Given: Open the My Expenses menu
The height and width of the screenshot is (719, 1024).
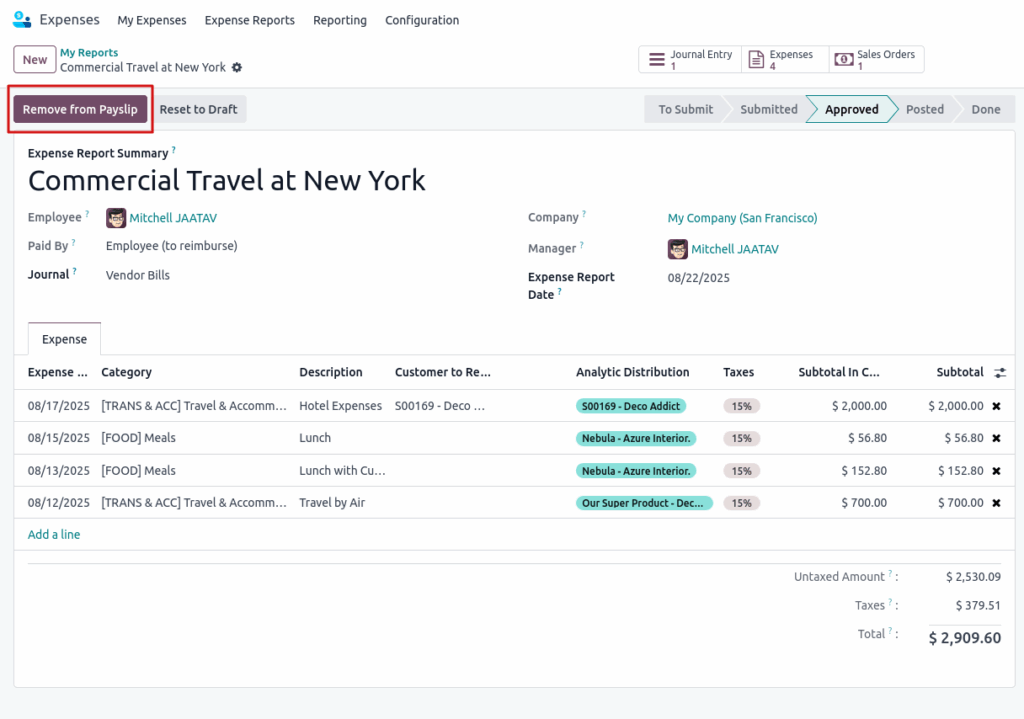Looking at the screenshot, I should tap(152, 20).
